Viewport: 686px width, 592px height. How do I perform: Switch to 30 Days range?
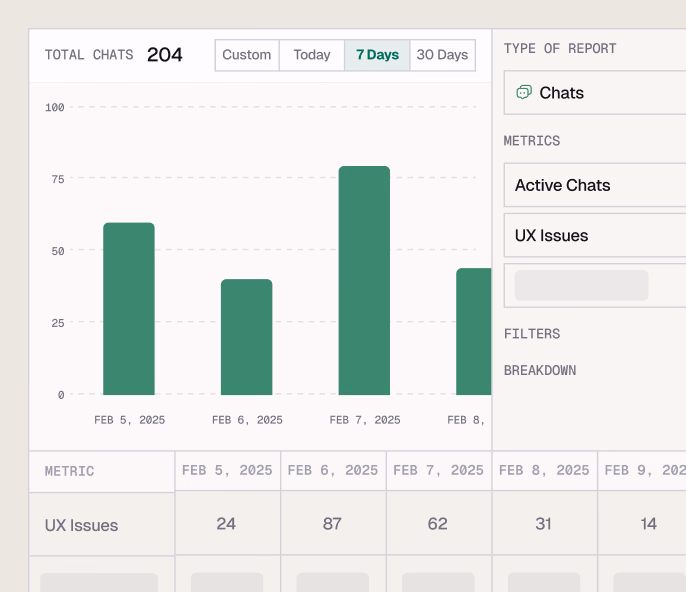pyautogui.click(x=442, y=55)
